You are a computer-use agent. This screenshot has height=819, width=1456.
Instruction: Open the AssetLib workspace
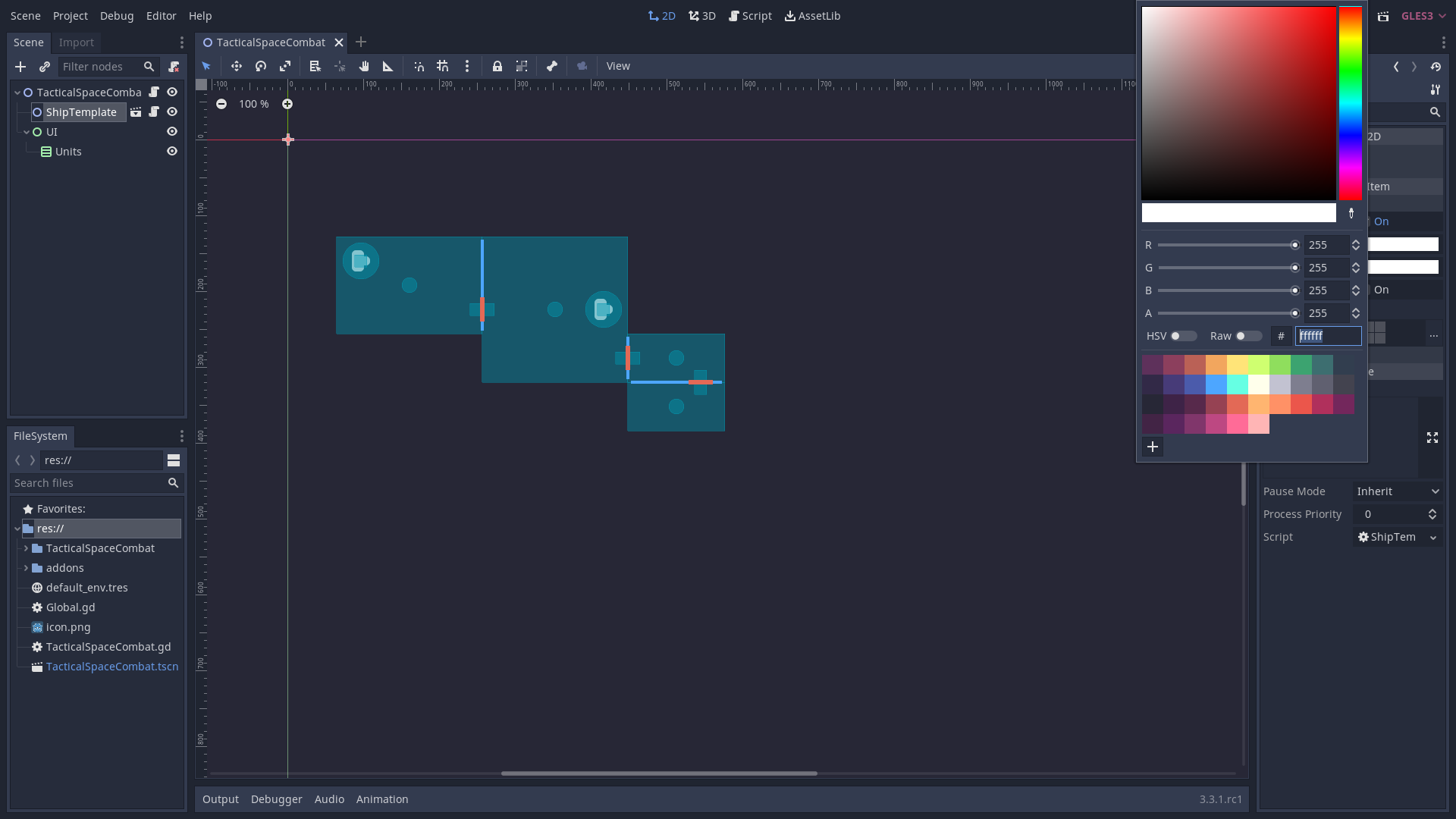(812, 15)
